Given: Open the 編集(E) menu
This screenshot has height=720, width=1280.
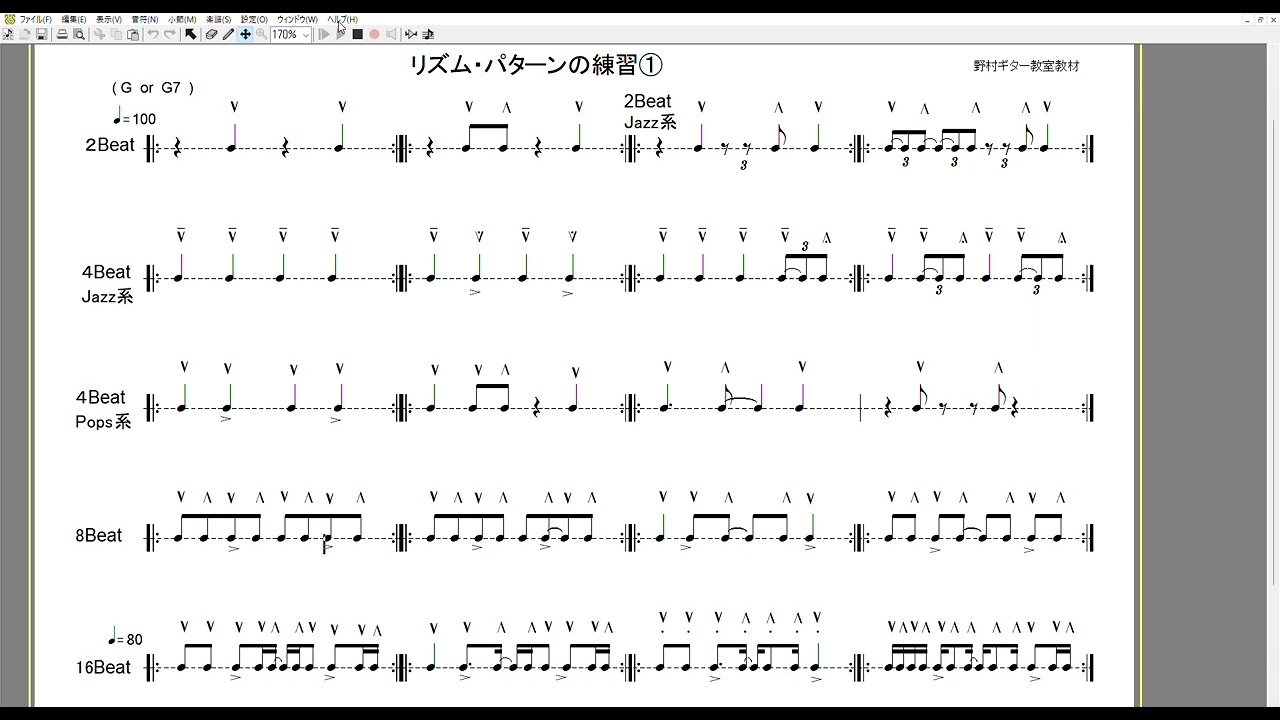Looking at the screenshot, I should click(x=74, y=19).
